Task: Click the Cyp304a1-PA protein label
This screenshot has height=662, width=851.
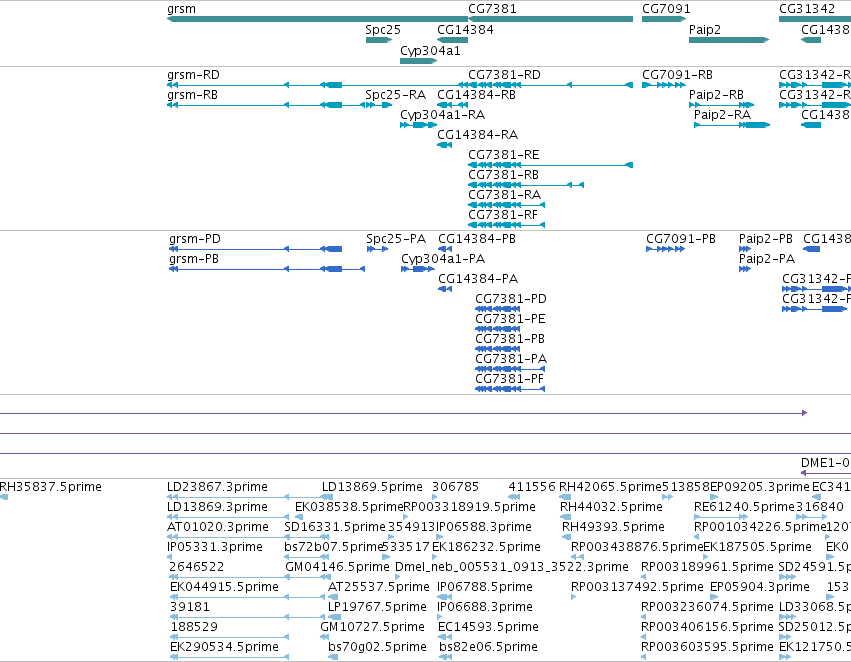Action: point(443,259)
